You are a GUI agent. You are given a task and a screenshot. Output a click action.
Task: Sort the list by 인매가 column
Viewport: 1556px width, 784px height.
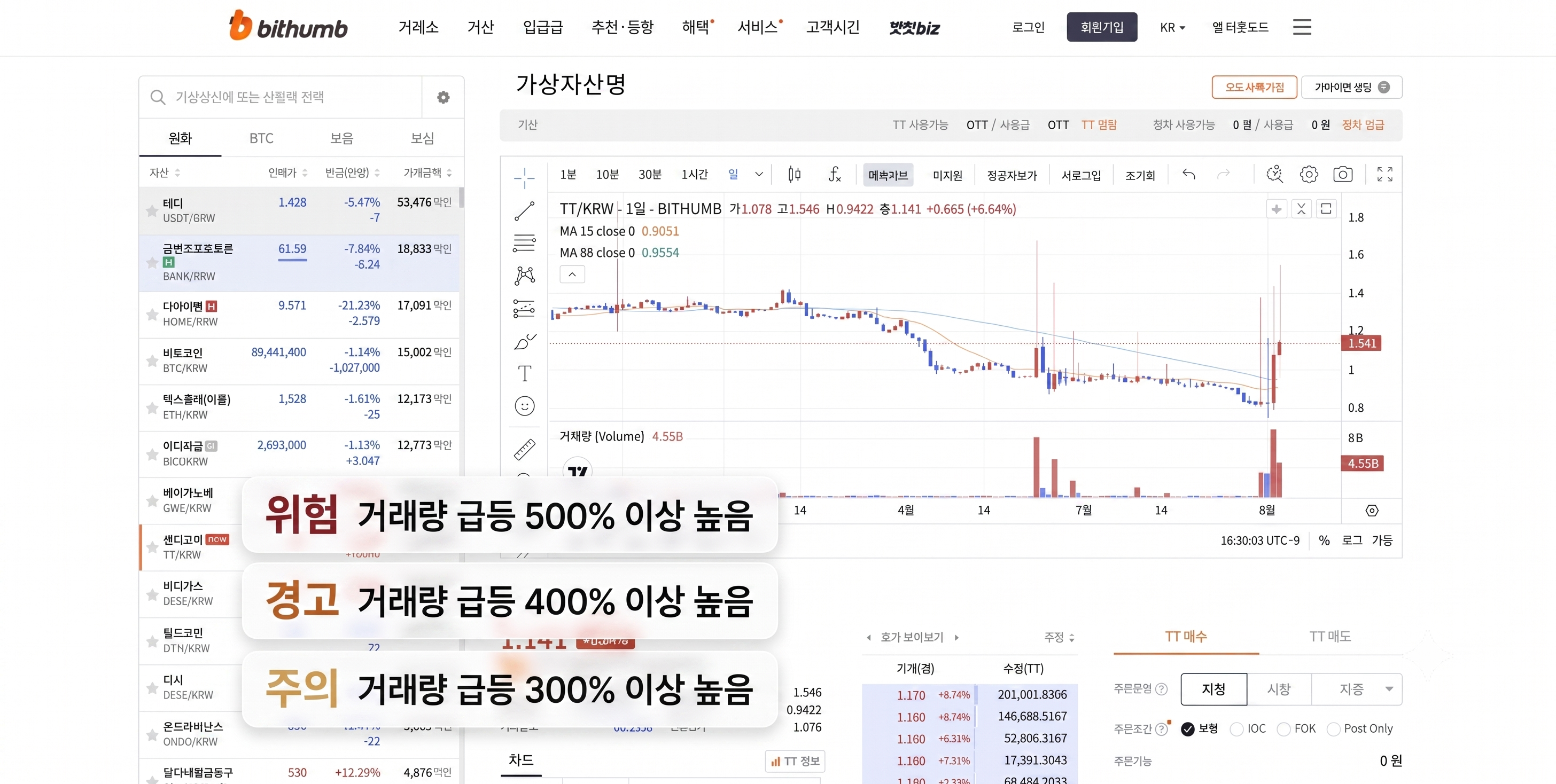287,173
